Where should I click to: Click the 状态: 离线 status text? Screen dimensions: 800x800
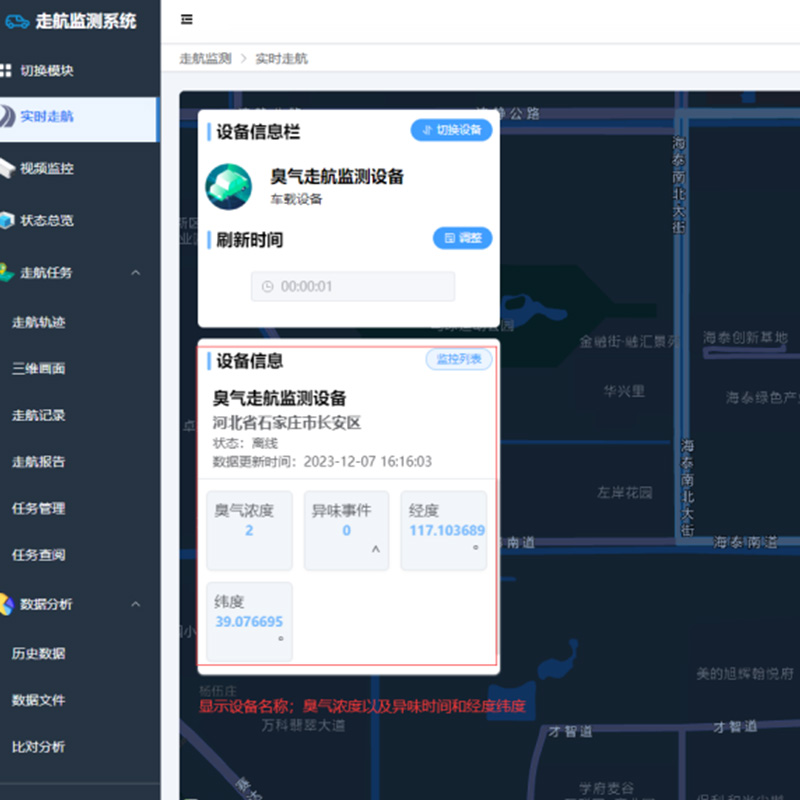pos(245,443)
